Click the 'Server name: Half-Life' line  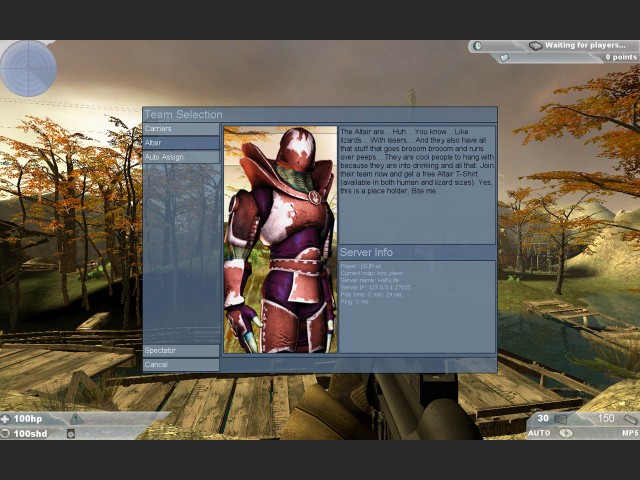369,280
